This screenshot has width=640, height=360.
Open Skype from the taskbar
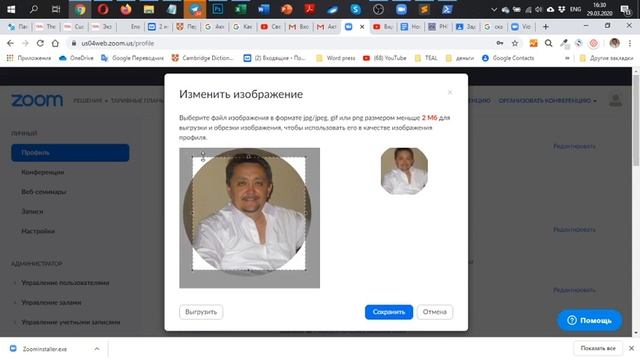[356, 9]
